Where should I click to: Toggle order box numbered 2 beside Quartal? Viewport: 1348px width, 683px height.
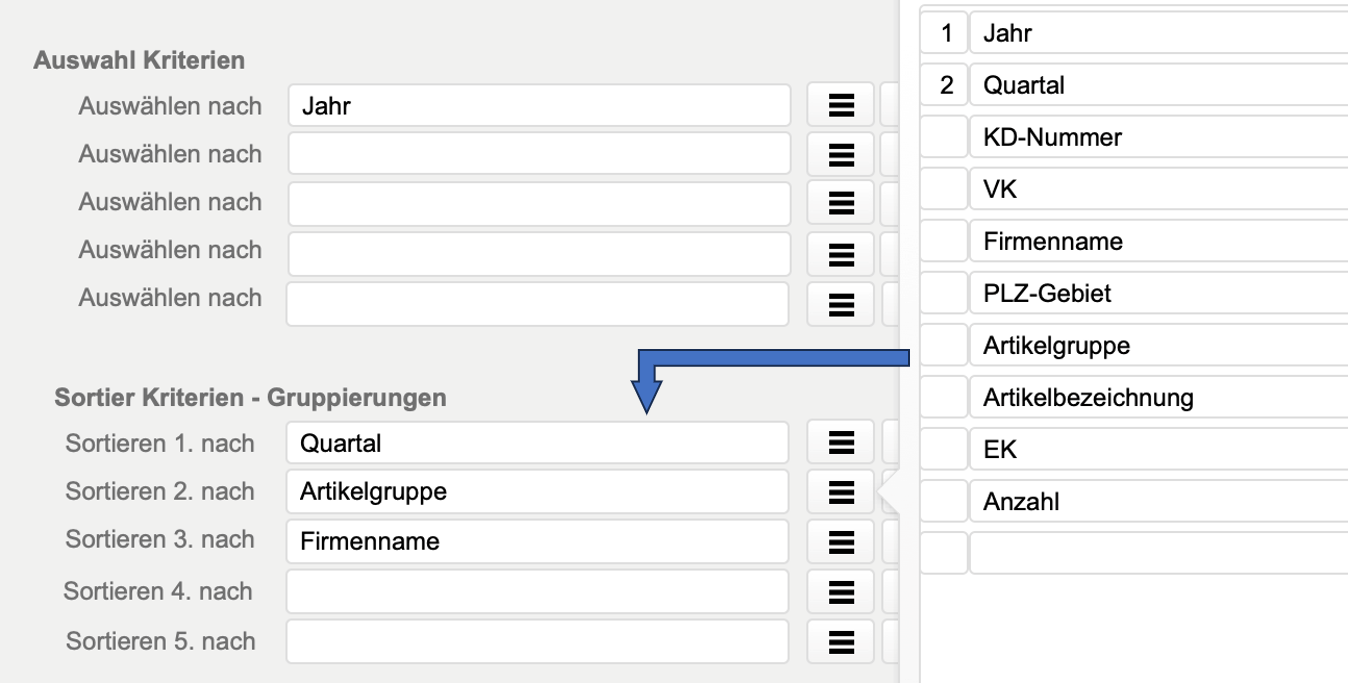(944, 86)
